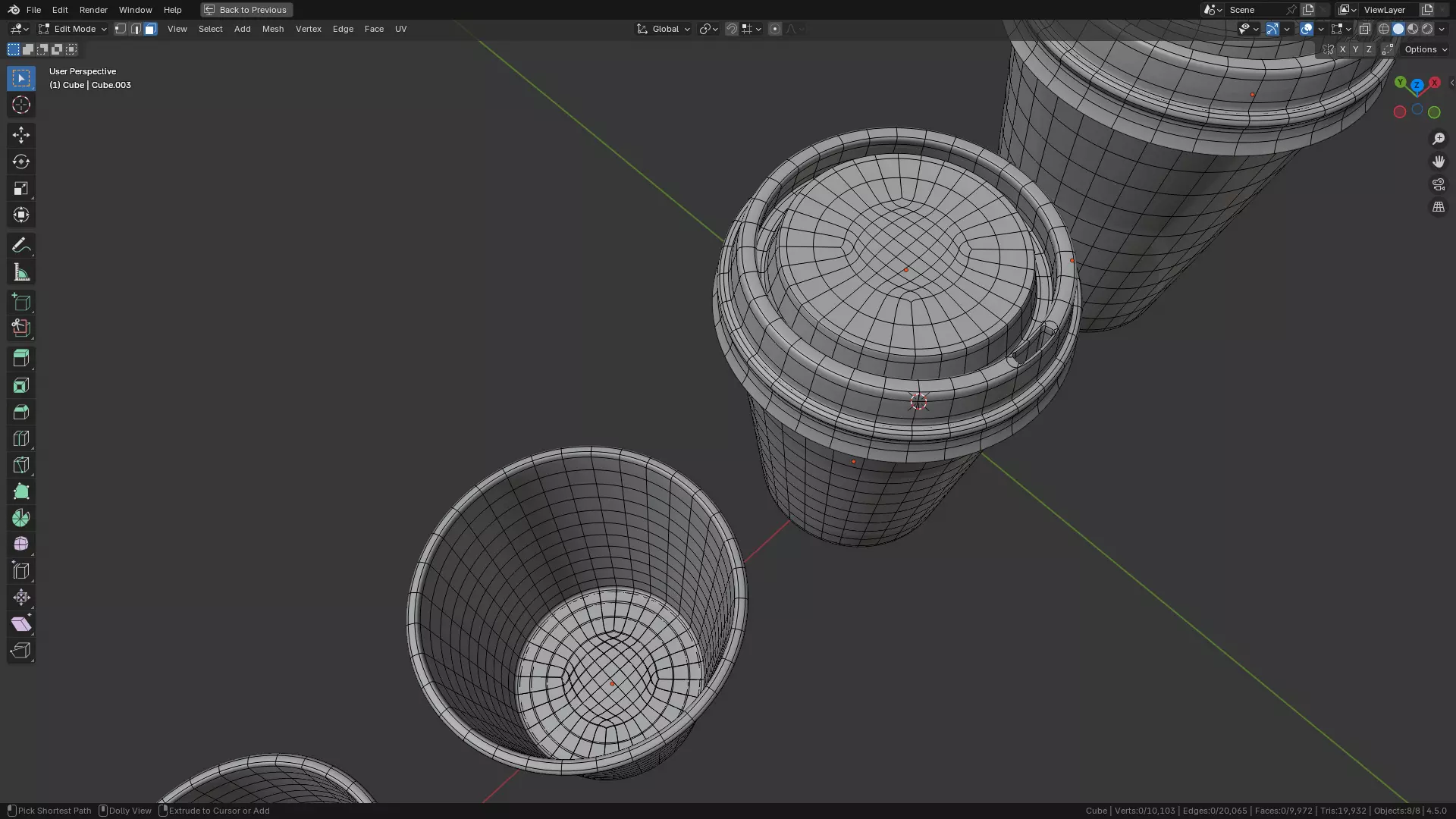1456x819 pixels.
Task: Open the Edit Mode dropdown
Action: point(73,29)
